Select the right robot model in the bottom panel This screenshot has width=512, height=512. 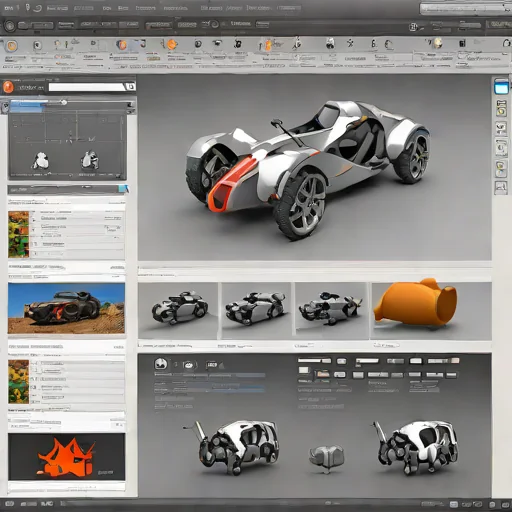417,447
